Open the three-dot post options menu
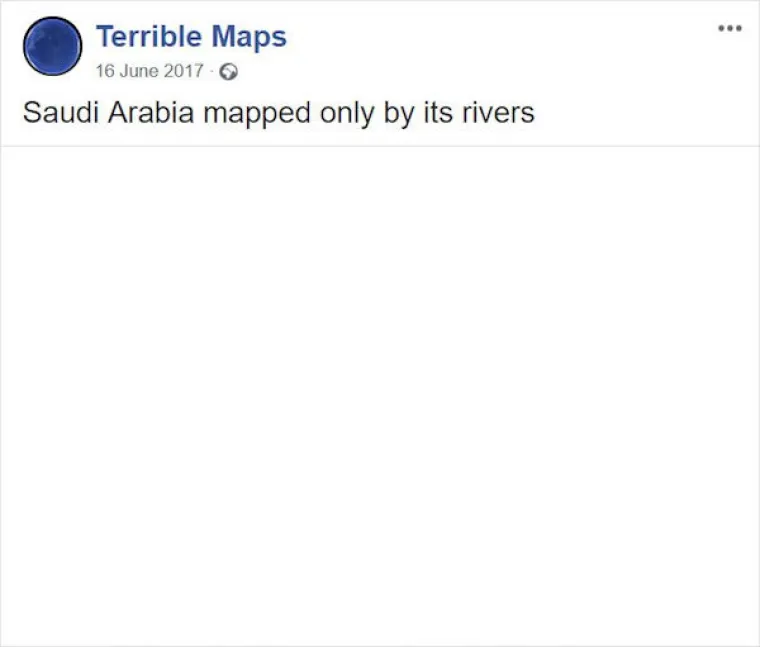Image resolution: width=760 pixels, height=647 pixels. 730,28
